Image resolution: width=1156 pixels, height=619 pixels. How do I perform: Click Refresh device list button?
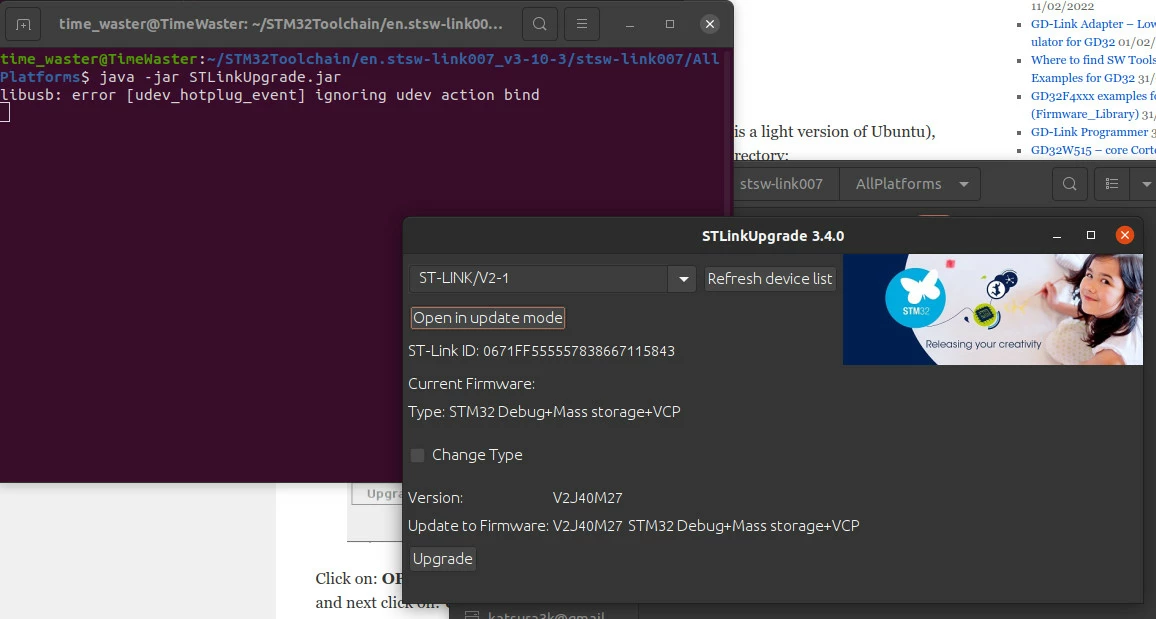pos(770,279)
